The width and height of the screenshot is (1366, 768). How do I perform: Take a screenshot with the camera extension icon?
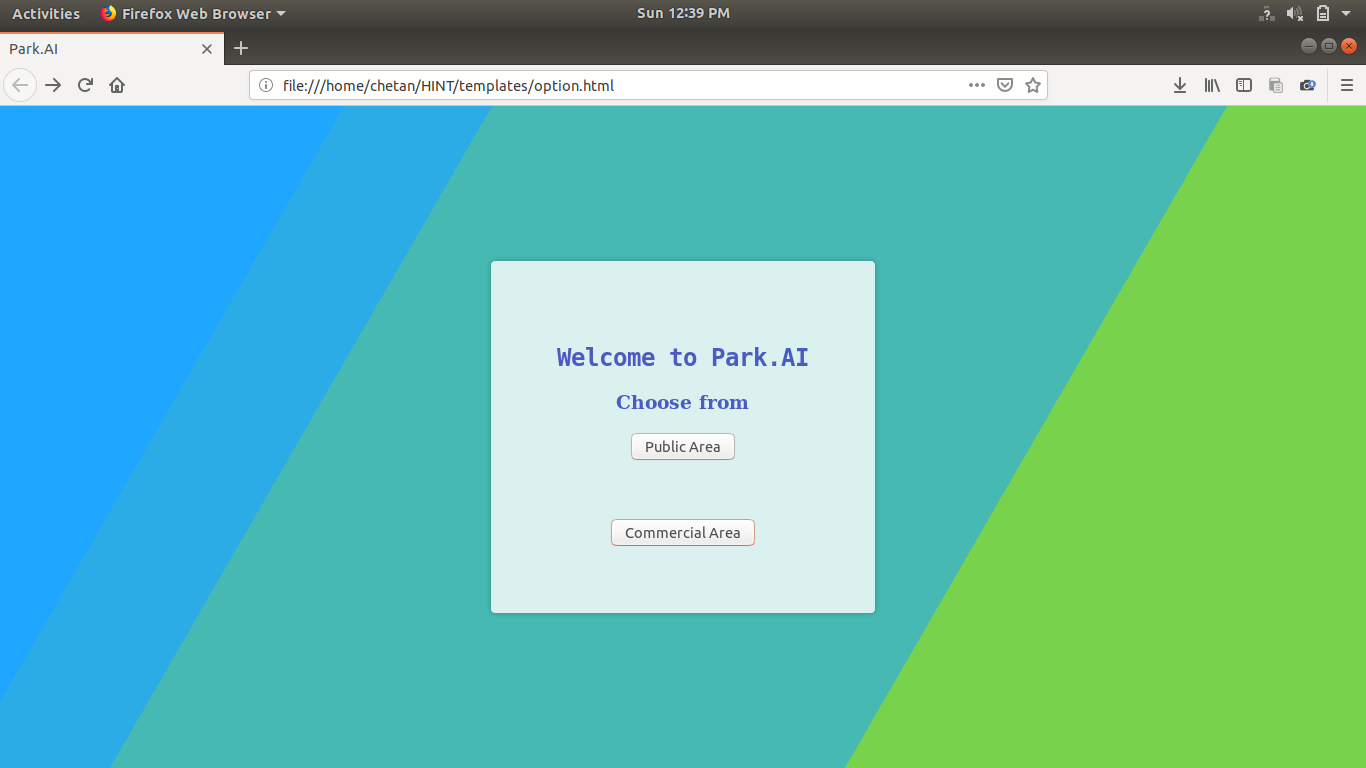[x=1307, y=85]
